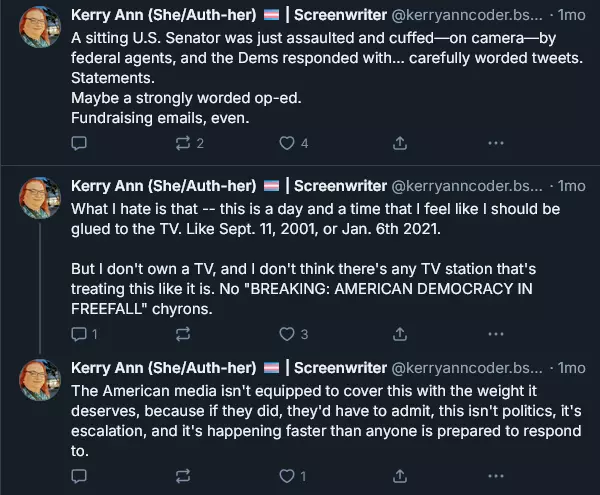Repost the American media post
Screen dimensions: 600x495
click(x=183, y=476)
